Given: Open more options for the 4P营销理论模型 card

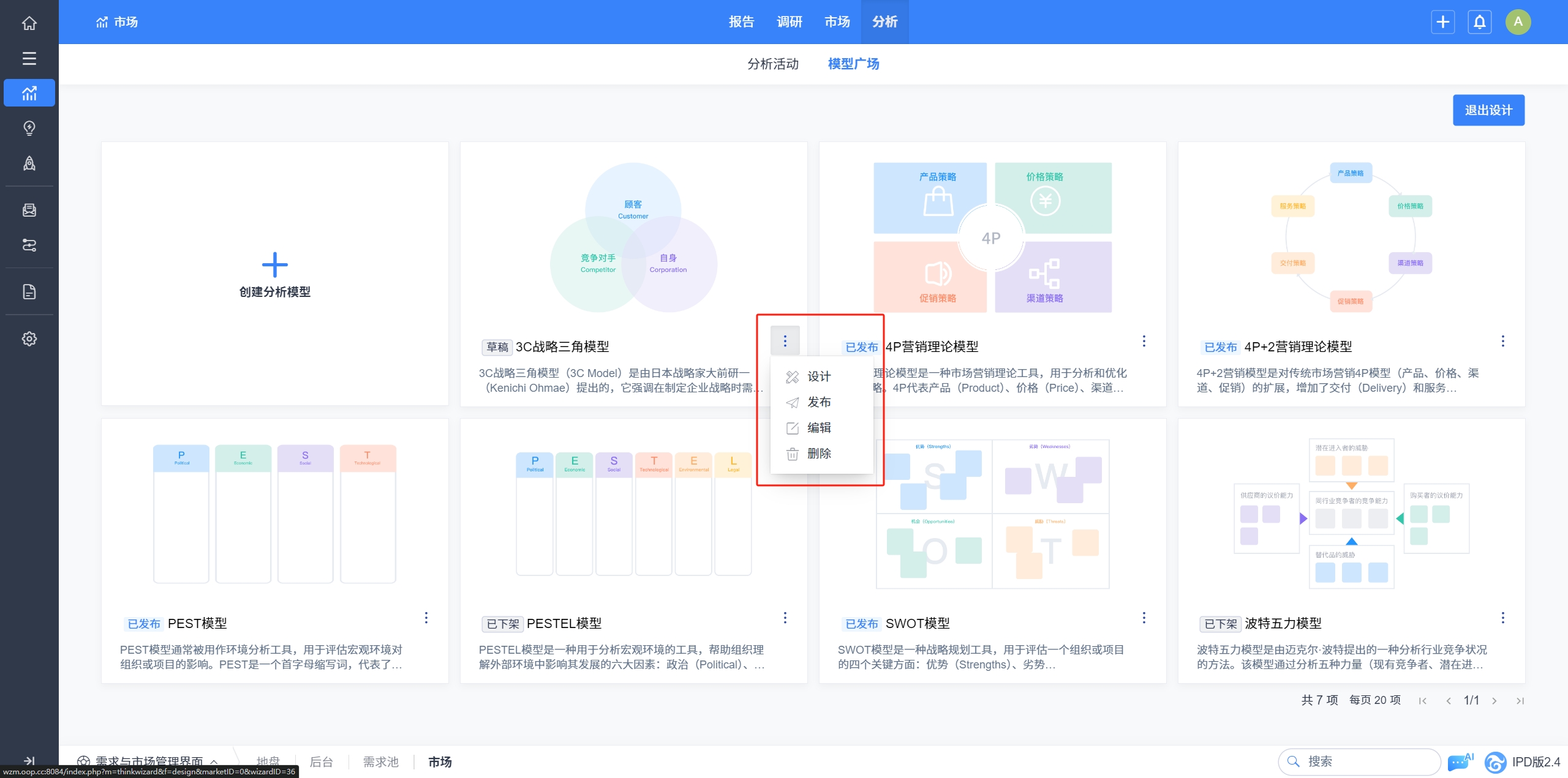Looking at the screenshot, I should coord(1144,341).
